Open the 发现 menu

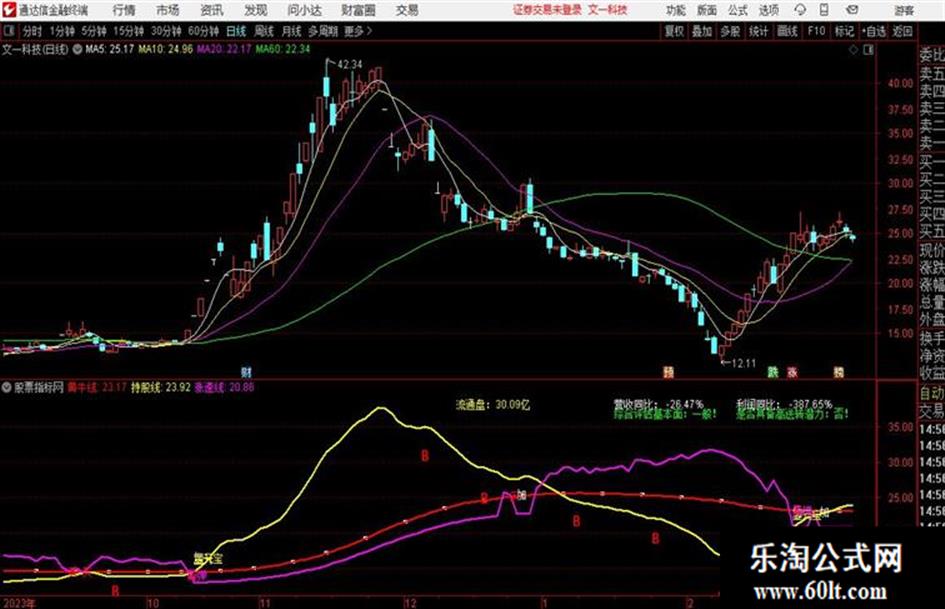(256, 10)
